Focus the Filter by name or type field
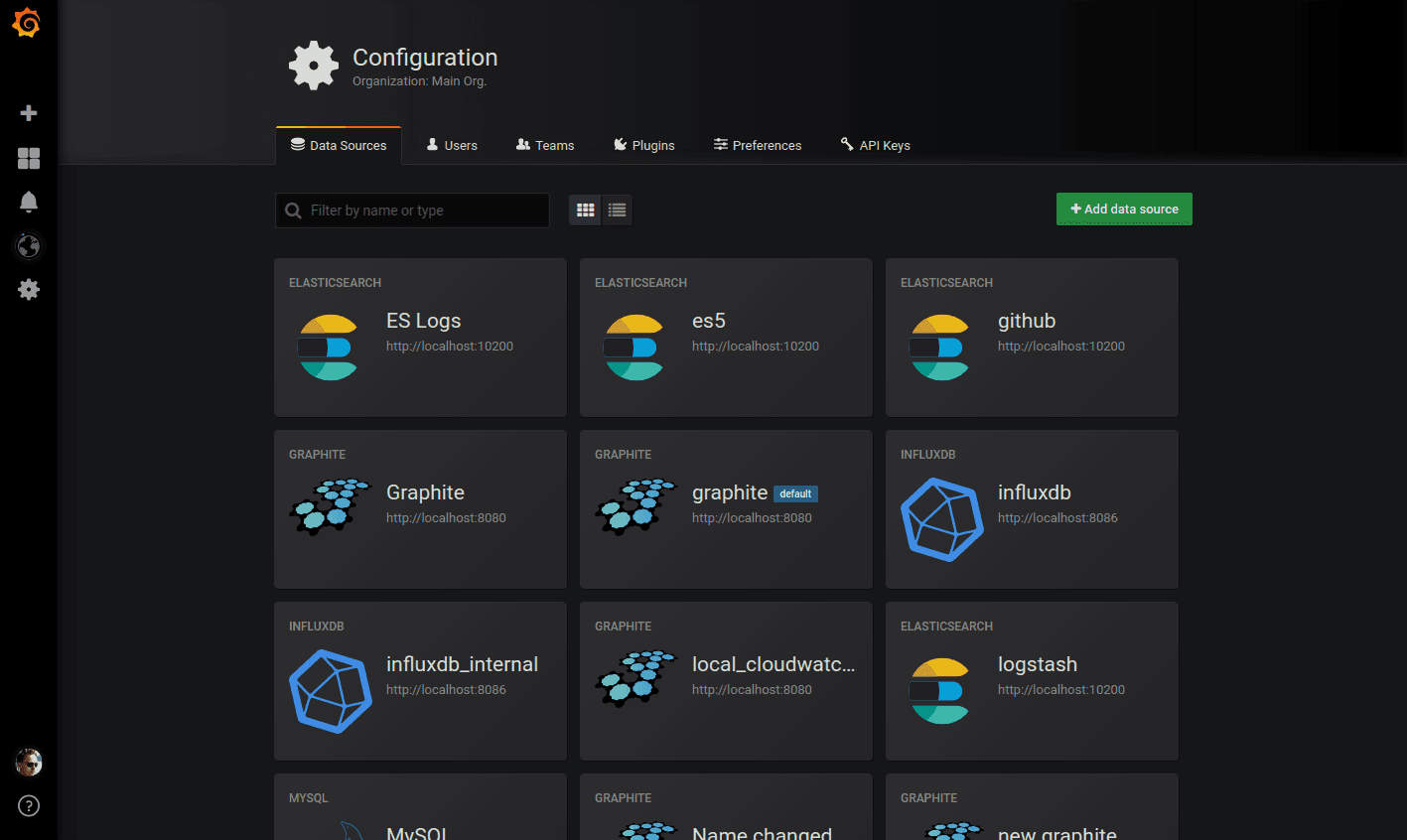 point(412,210)
